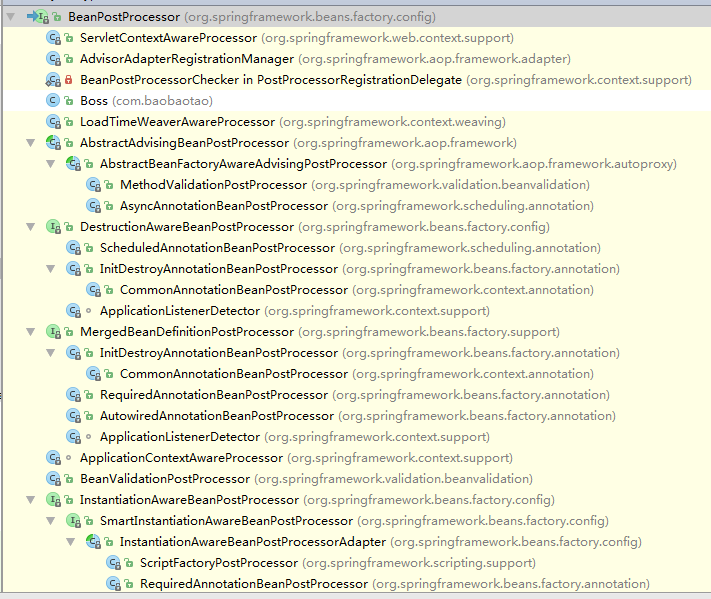
Task: Select AbstractAdvisingBeanPostProcessor row
Action: pos(356,143)
